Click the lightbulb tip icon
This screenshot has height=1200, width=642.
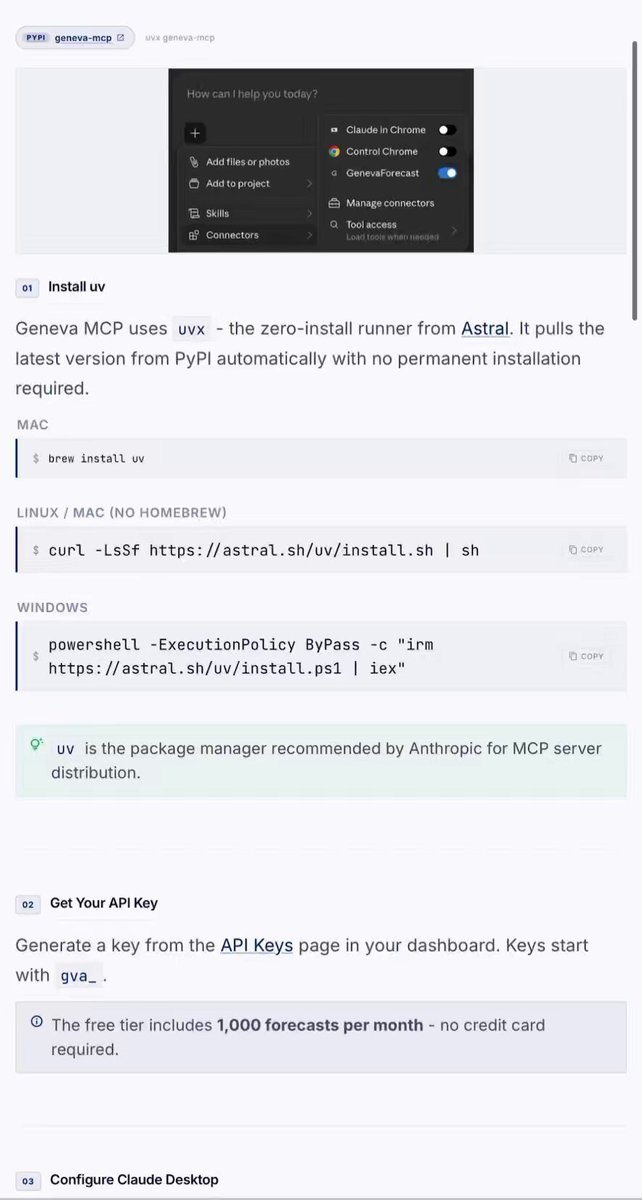[37, 745]
